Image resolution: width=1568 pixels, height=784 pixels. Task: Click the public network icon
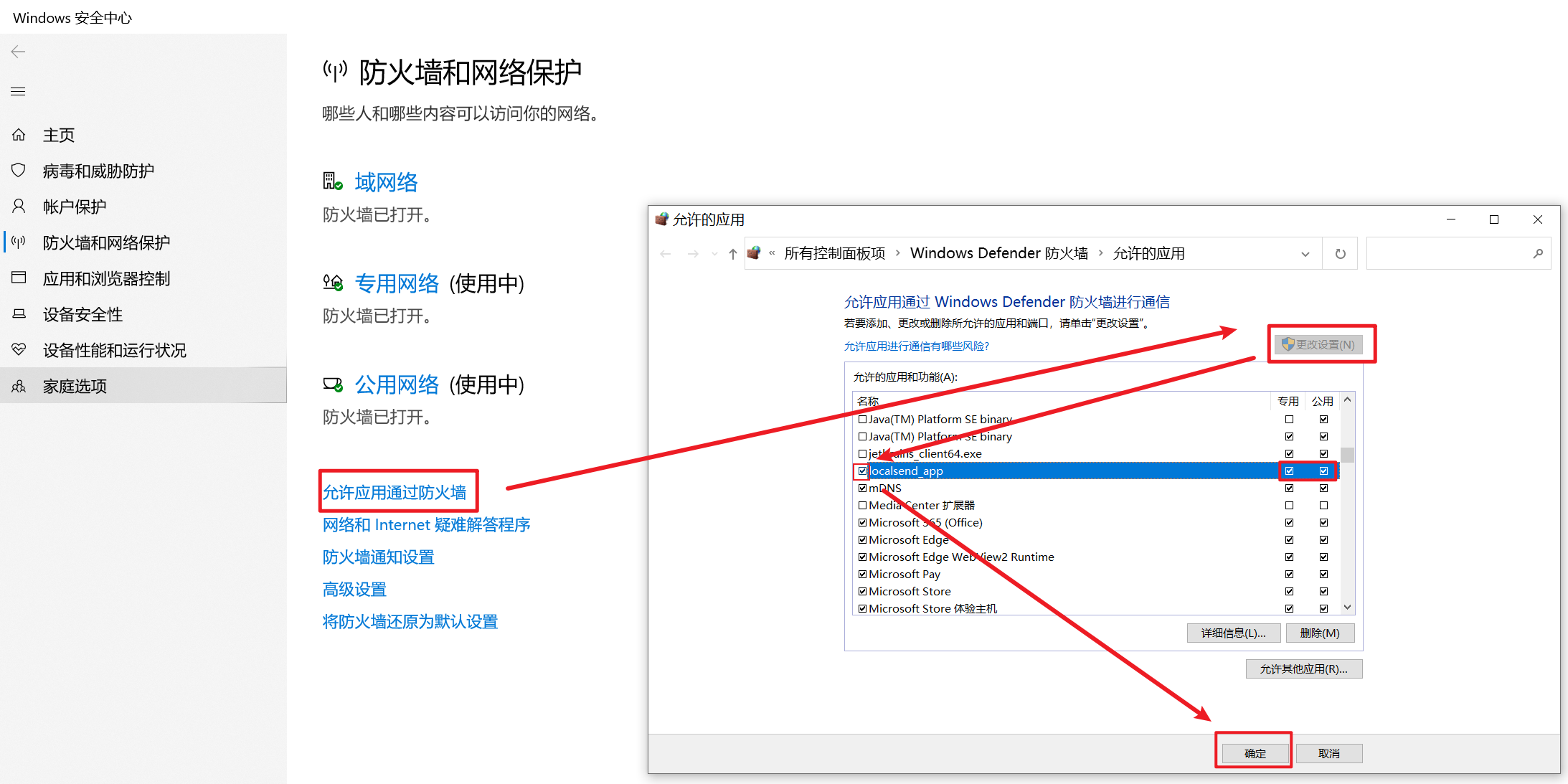pyautogui.click(x=332, y=384)
